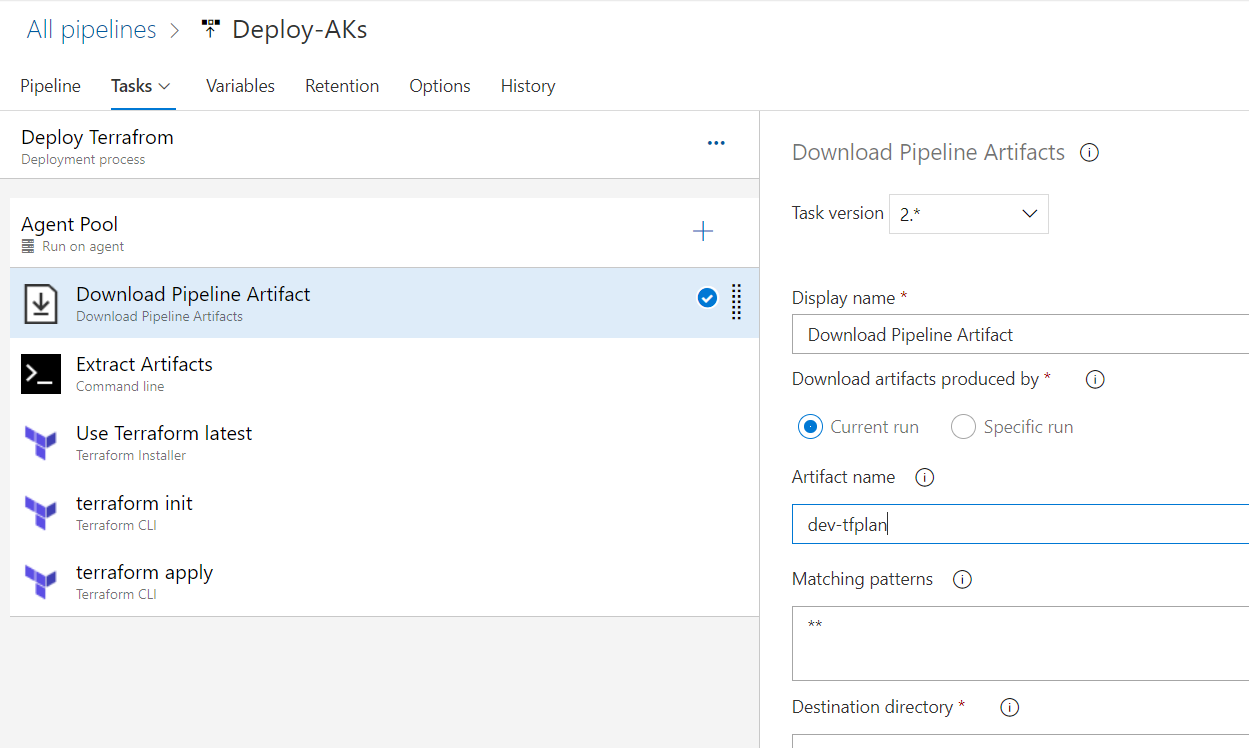Click the info icon next to Artifact name
This screenshot has height=748, width=1249.
(x=924, y=477)
